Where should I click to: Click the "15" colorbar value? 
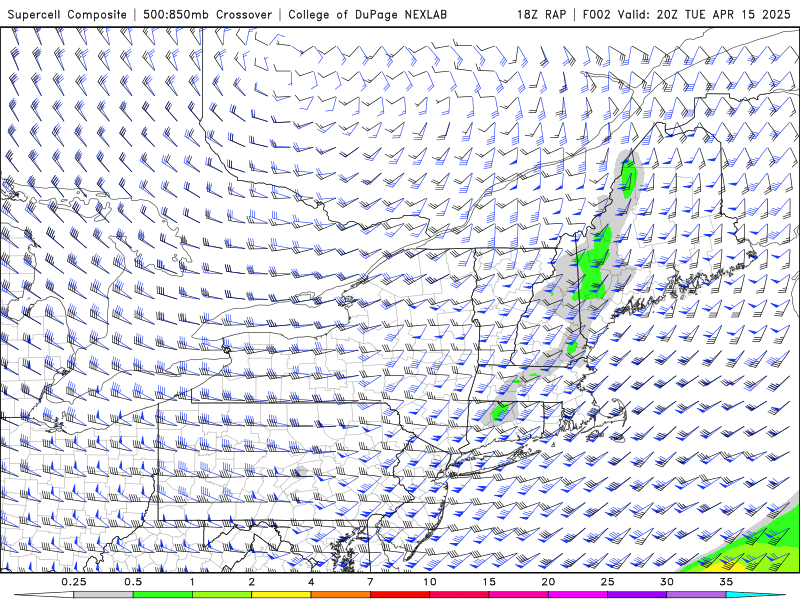(x=489, y=582)
